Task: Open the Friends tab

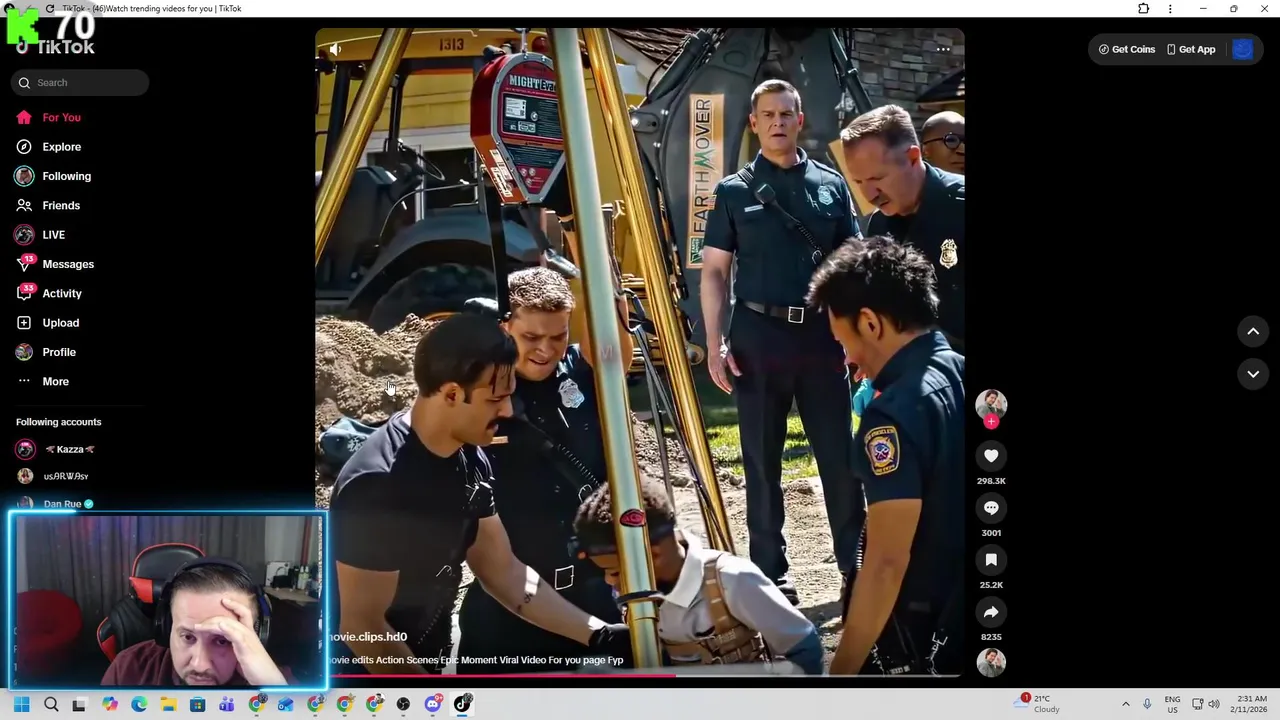Action: pyautogui.click(x=48, y=205)
